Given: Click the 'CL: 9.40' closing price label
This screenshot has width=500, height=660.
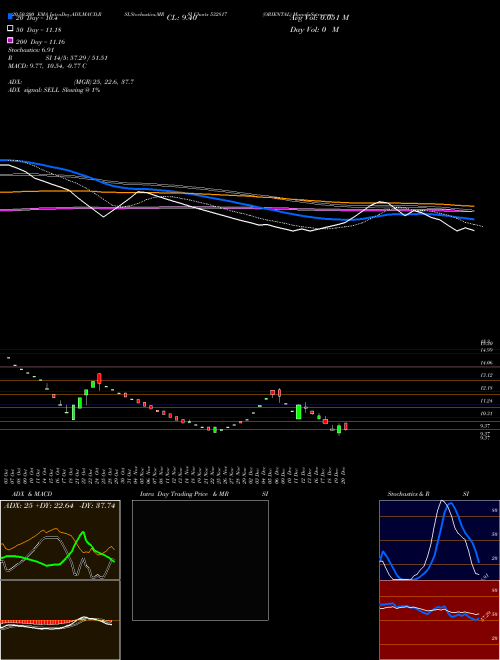Looking at the screenshot, I should 182,18.
